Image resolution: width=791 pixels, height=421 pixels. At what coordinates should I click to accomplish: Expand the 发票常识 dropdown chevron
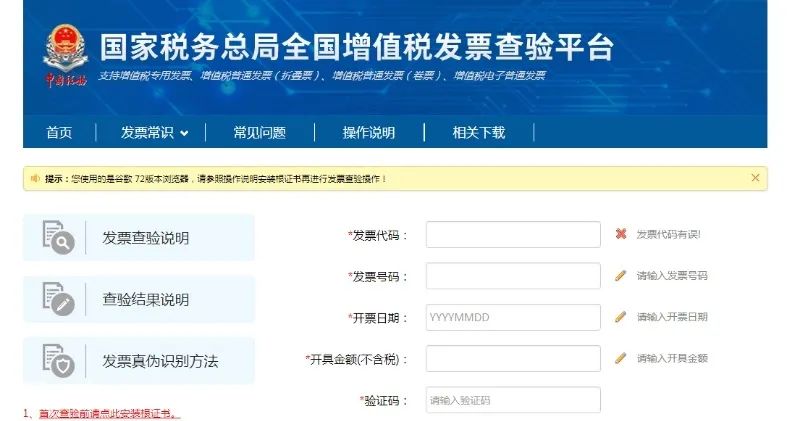pos(184,134)
